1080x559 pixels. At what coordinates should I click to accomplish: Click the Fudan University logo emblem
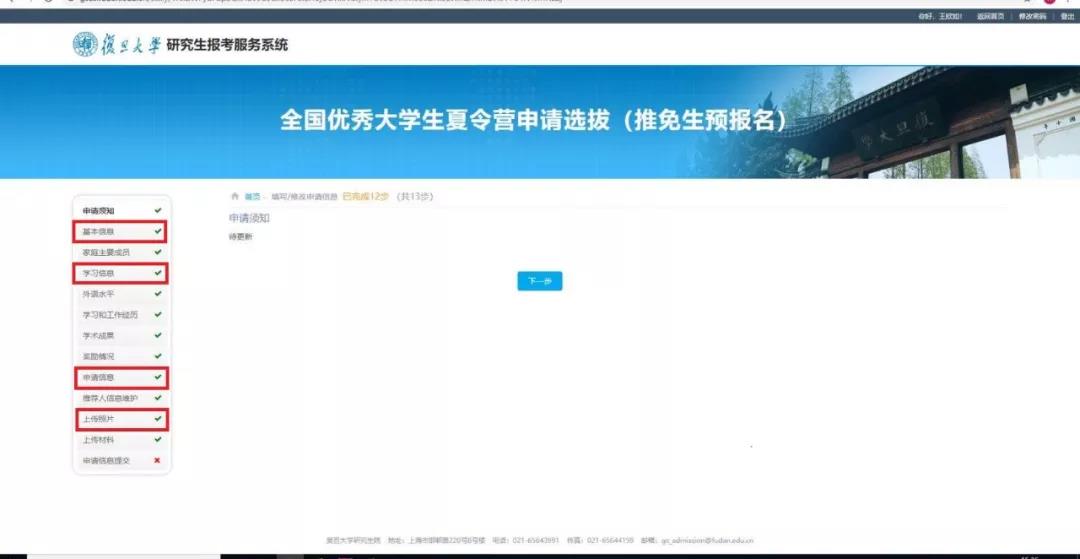[x=85, y=45]
